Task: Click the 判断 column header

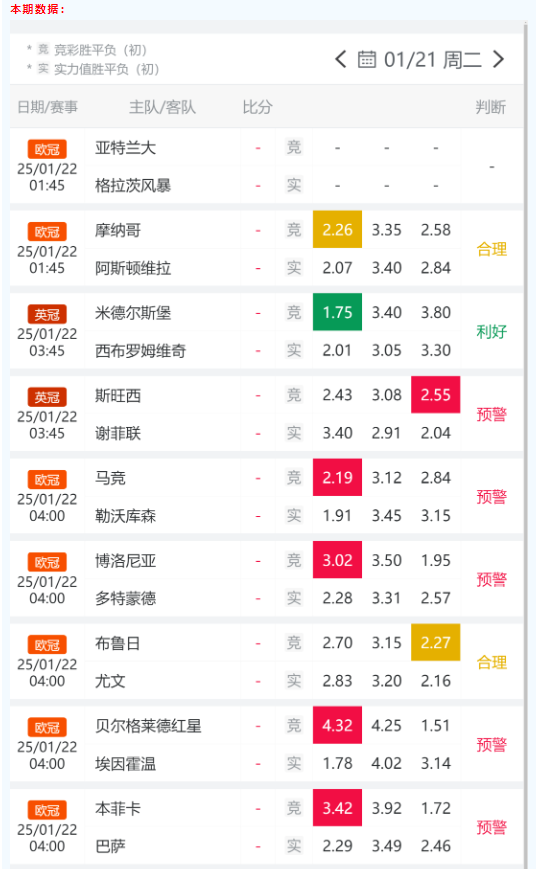Action: tap(491, 107)
